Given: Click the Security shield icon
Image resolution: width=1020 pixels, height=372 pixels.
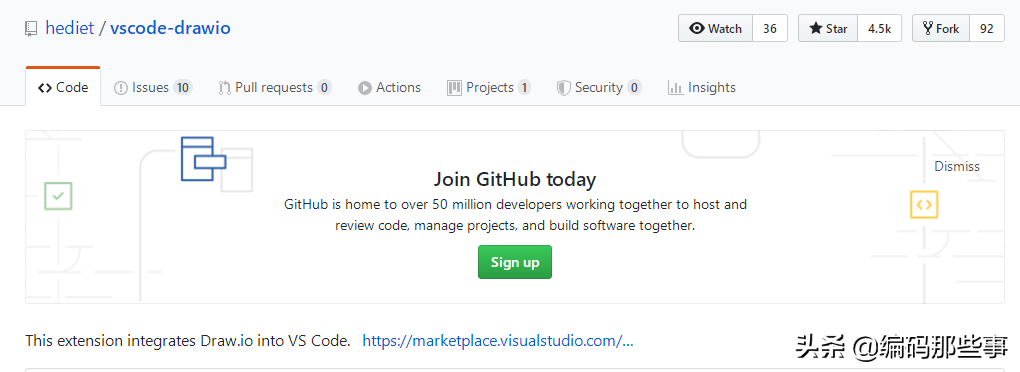Looking at the screenshot, I should coord(563,88).
